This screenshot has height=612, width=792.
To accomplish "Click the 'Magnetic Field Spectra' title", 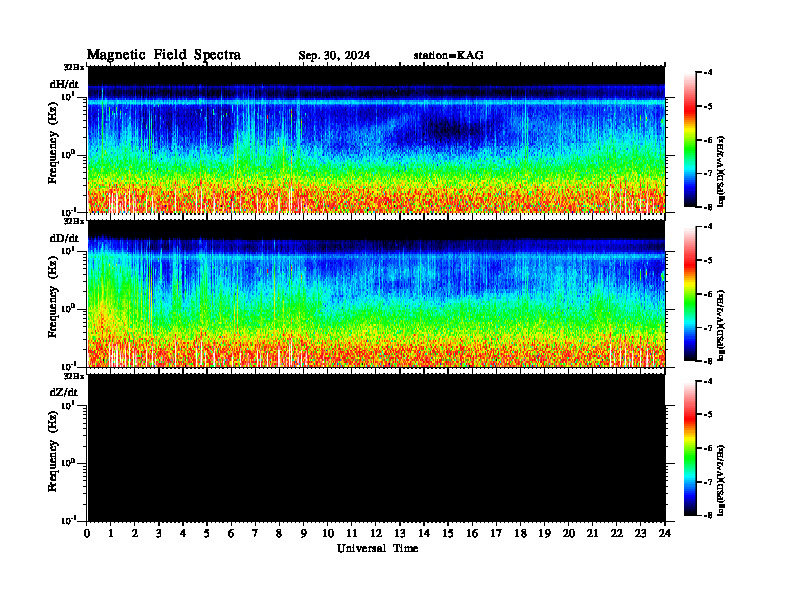I will 164,55.
